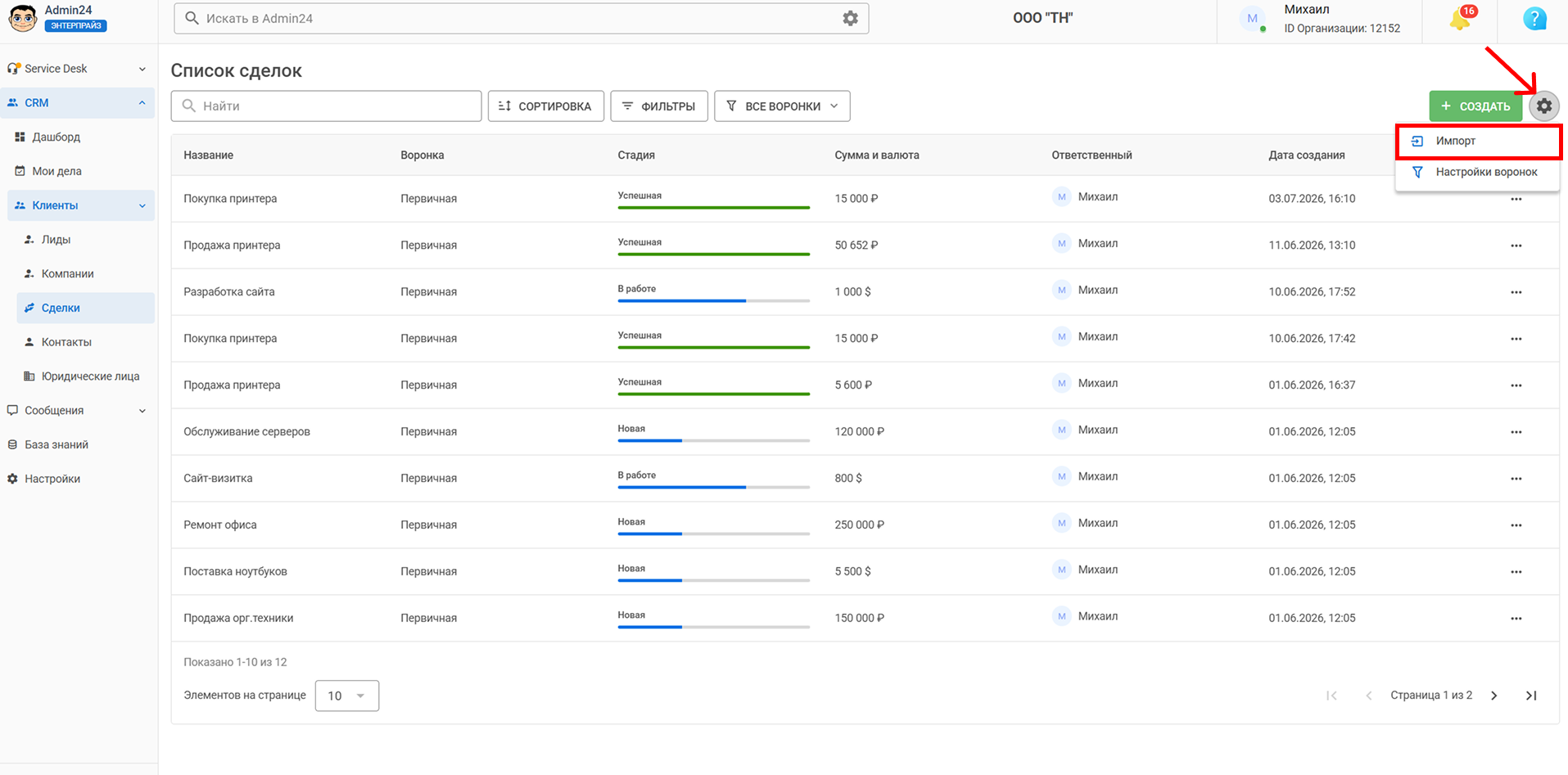Click amount 1 000 $
The width and height of the screenshot is (1568, 775).
click(852, 292)
